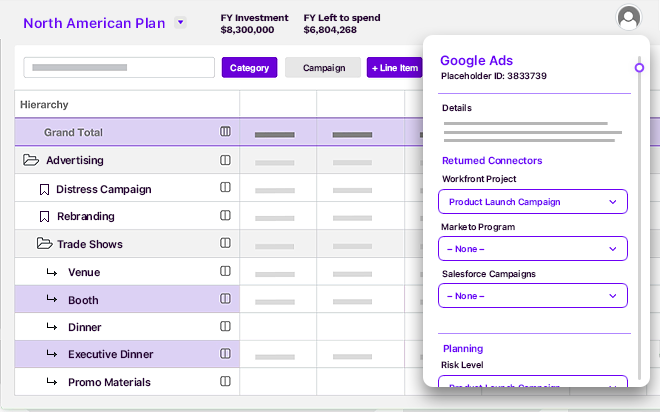The height and width of the screenshot is (412, 660).
Task: Click the column icon in Promo Materials row
Action: click(225, 381)
